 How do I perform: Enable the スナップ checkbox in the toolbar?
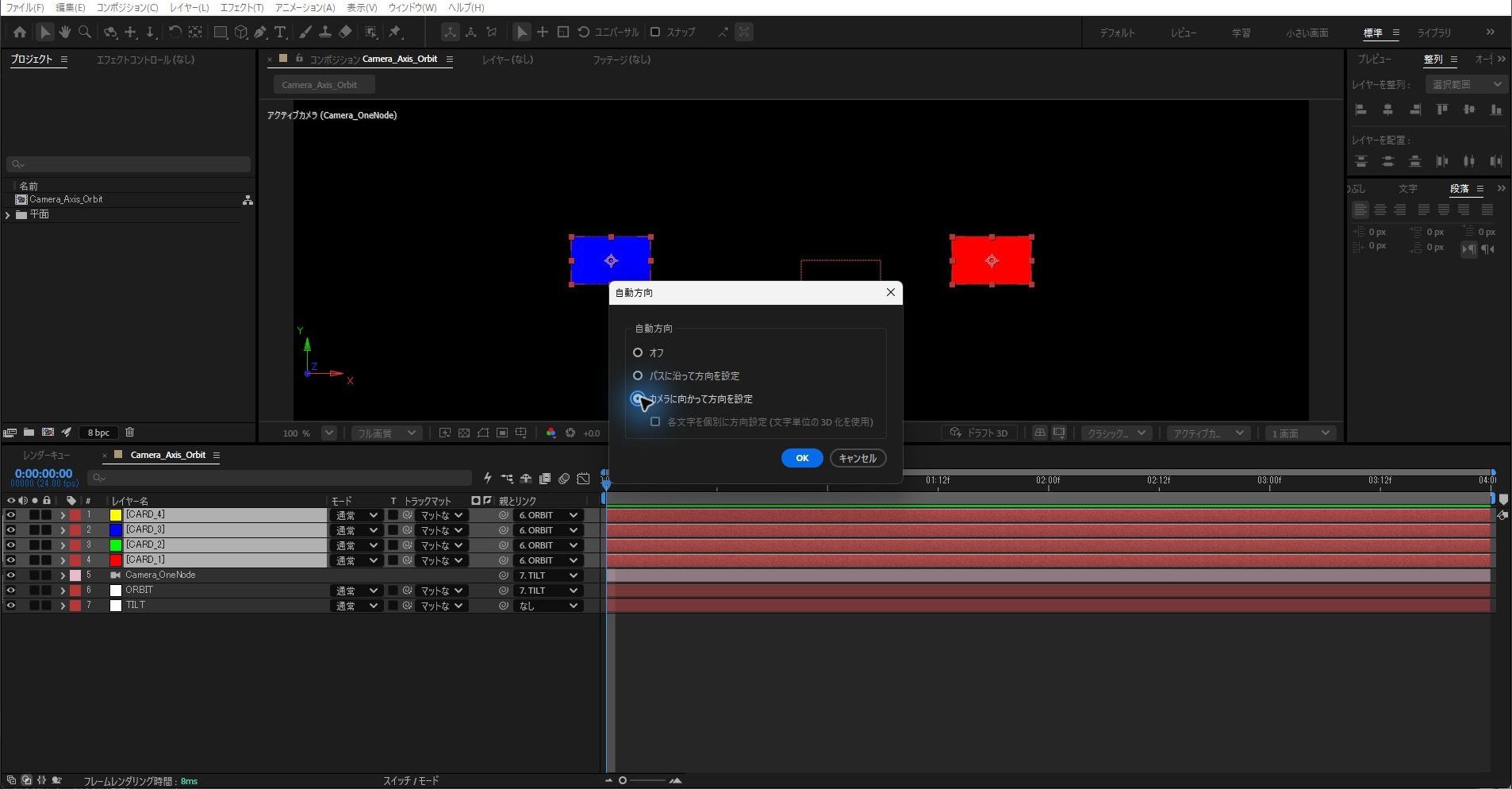click(655, 33)
